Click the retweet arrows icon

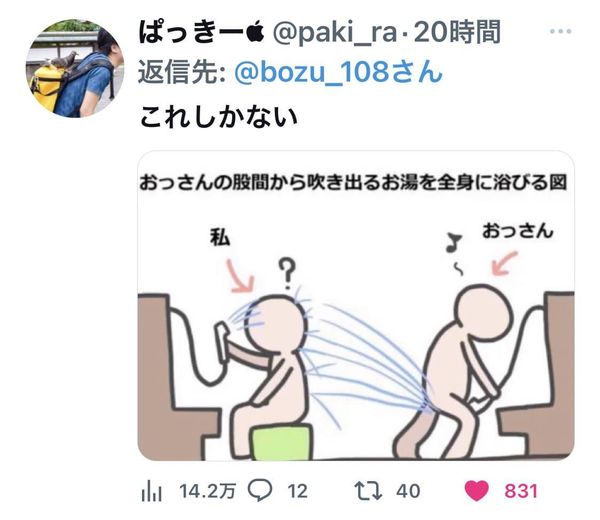point(368,491)
